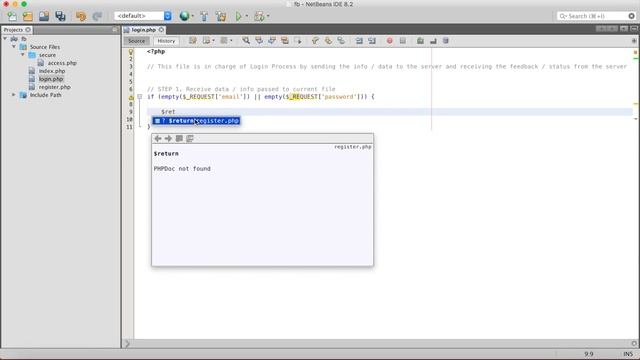
Task: Click the Clean and Build icon
Action: (221, 16)
